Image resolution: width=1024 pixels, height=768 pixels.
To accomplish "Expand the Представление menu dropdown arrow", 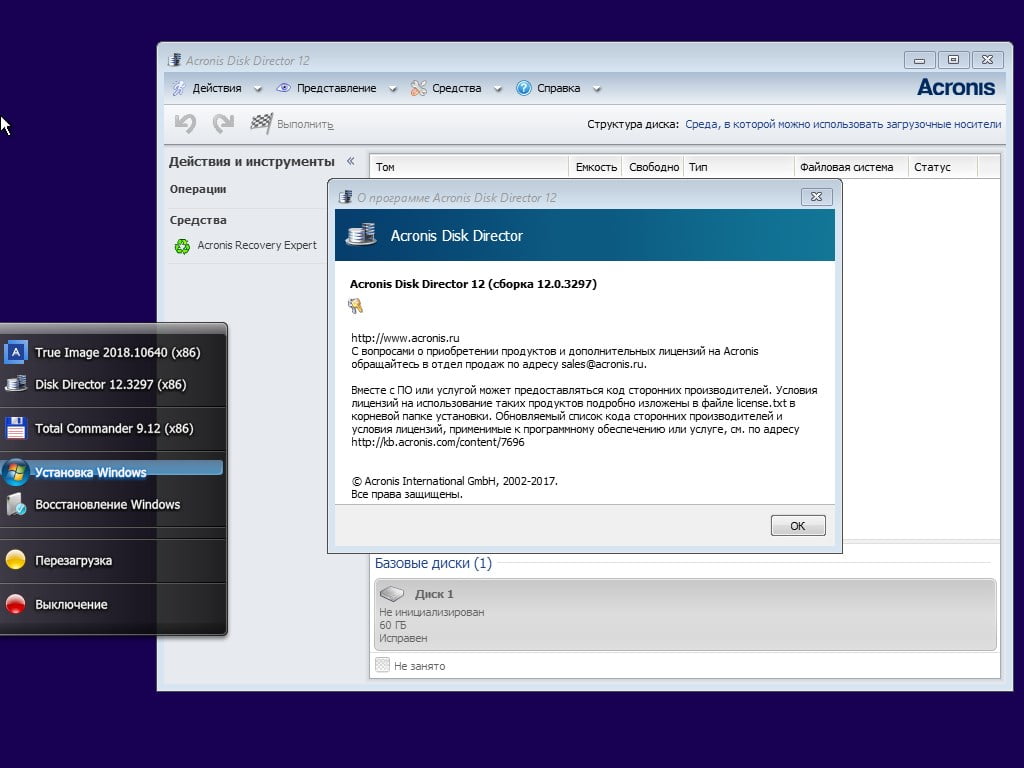I will click(x=392, y=89).
